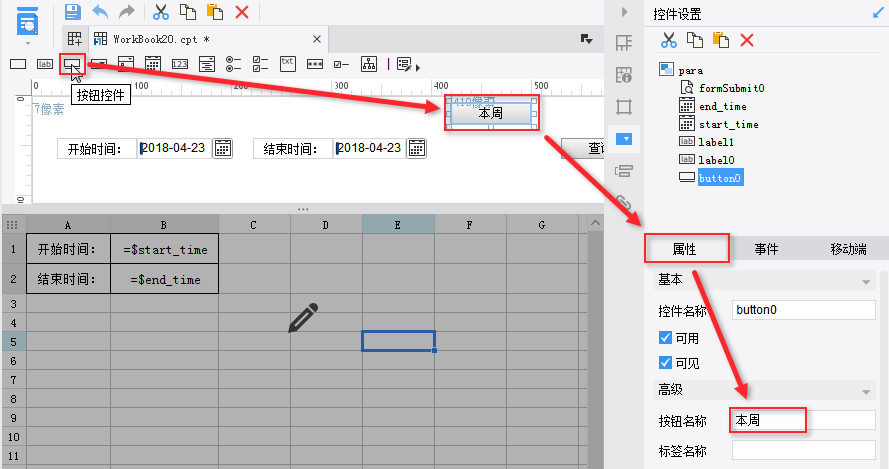
Task: Click the blue arrow beside 控件设置 title
Action: click(x=878, y=13)
